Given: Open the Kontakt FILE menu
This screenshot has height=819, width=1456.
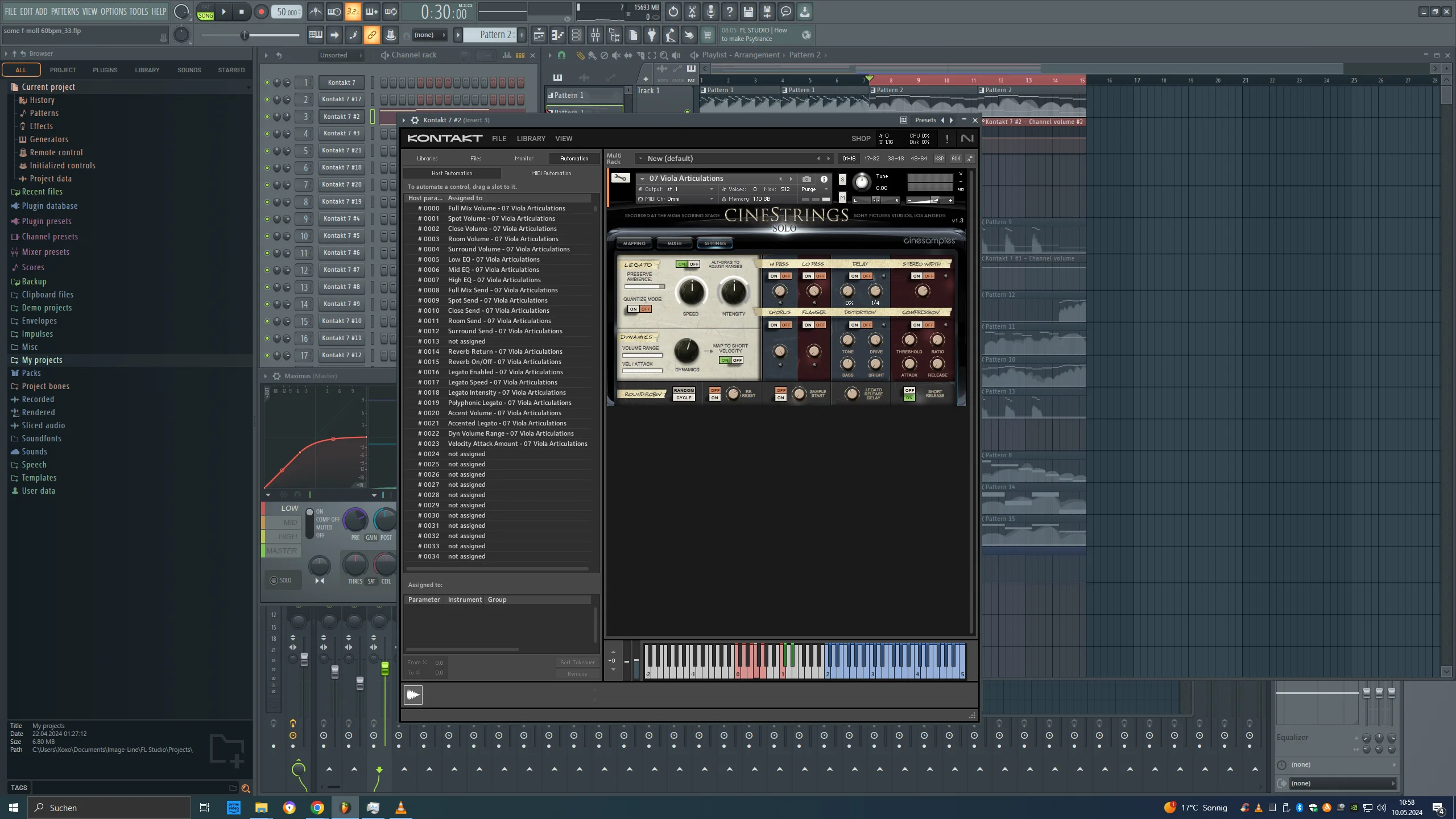Looking at the screenshot, I should 499,139.
